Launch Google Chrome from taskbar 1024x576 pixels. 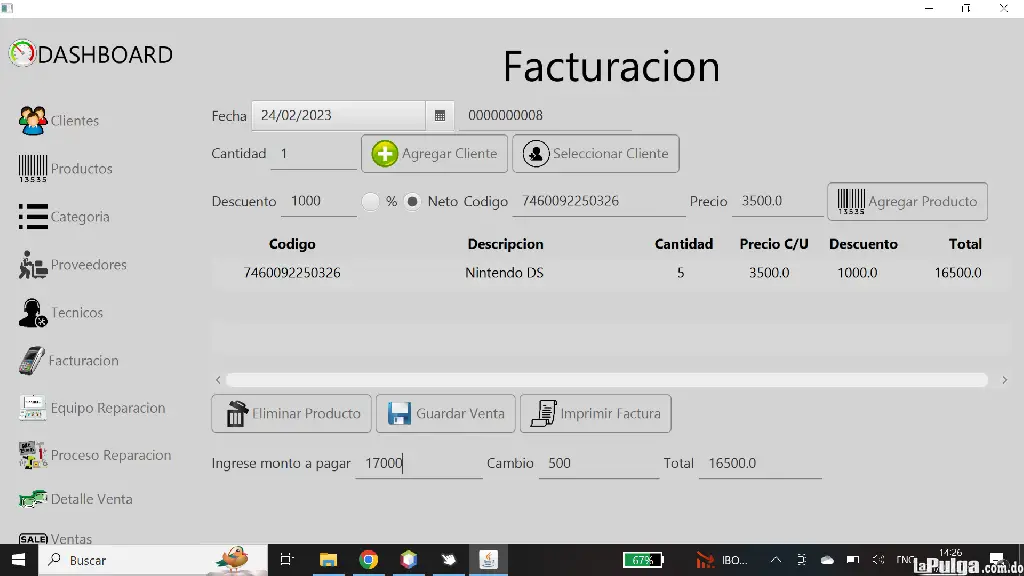coord(368,560)
